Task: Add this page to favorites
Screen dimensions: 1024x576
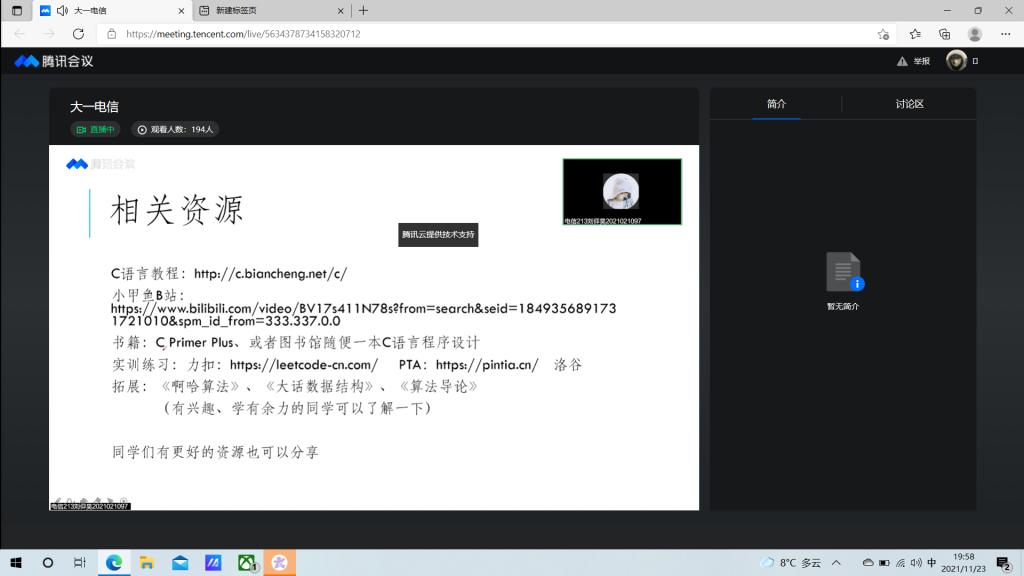Action: tap(883, 34)
